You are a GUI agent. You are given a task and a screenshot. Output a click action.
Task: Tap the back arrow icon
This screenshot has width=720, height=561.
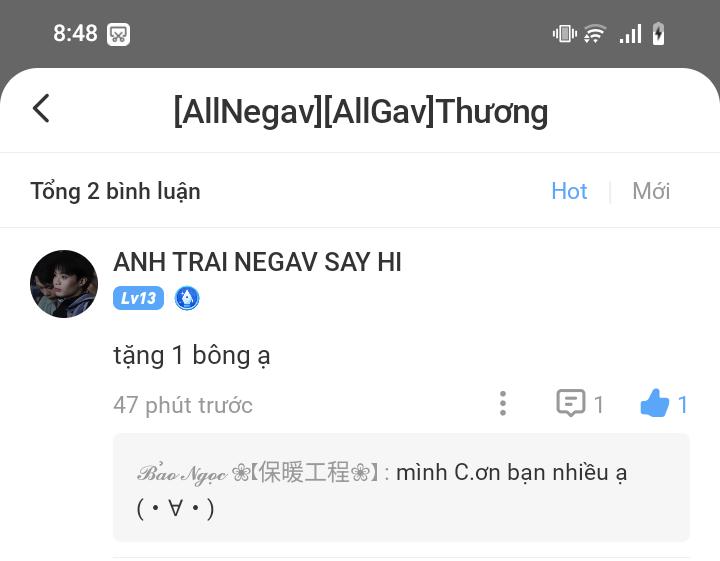pos(41,108)
